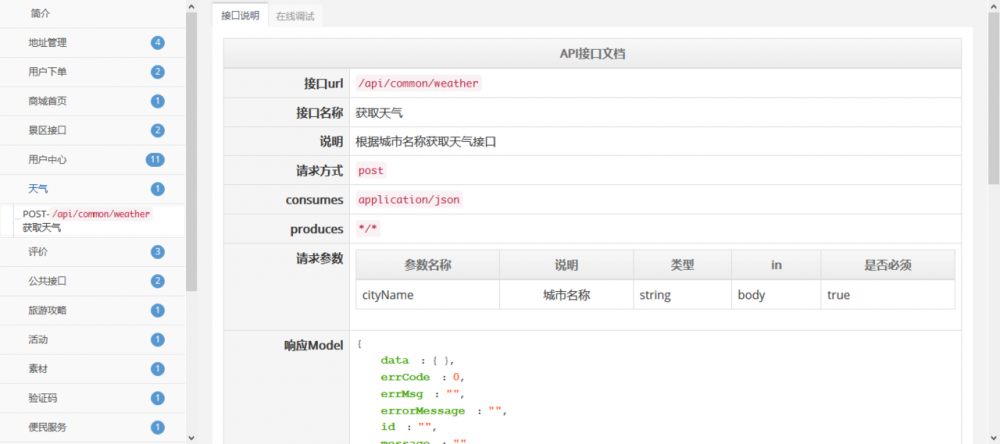The image size is (1000, 444).
Task: Click the count badge beside 验证码
Action: 158,399
